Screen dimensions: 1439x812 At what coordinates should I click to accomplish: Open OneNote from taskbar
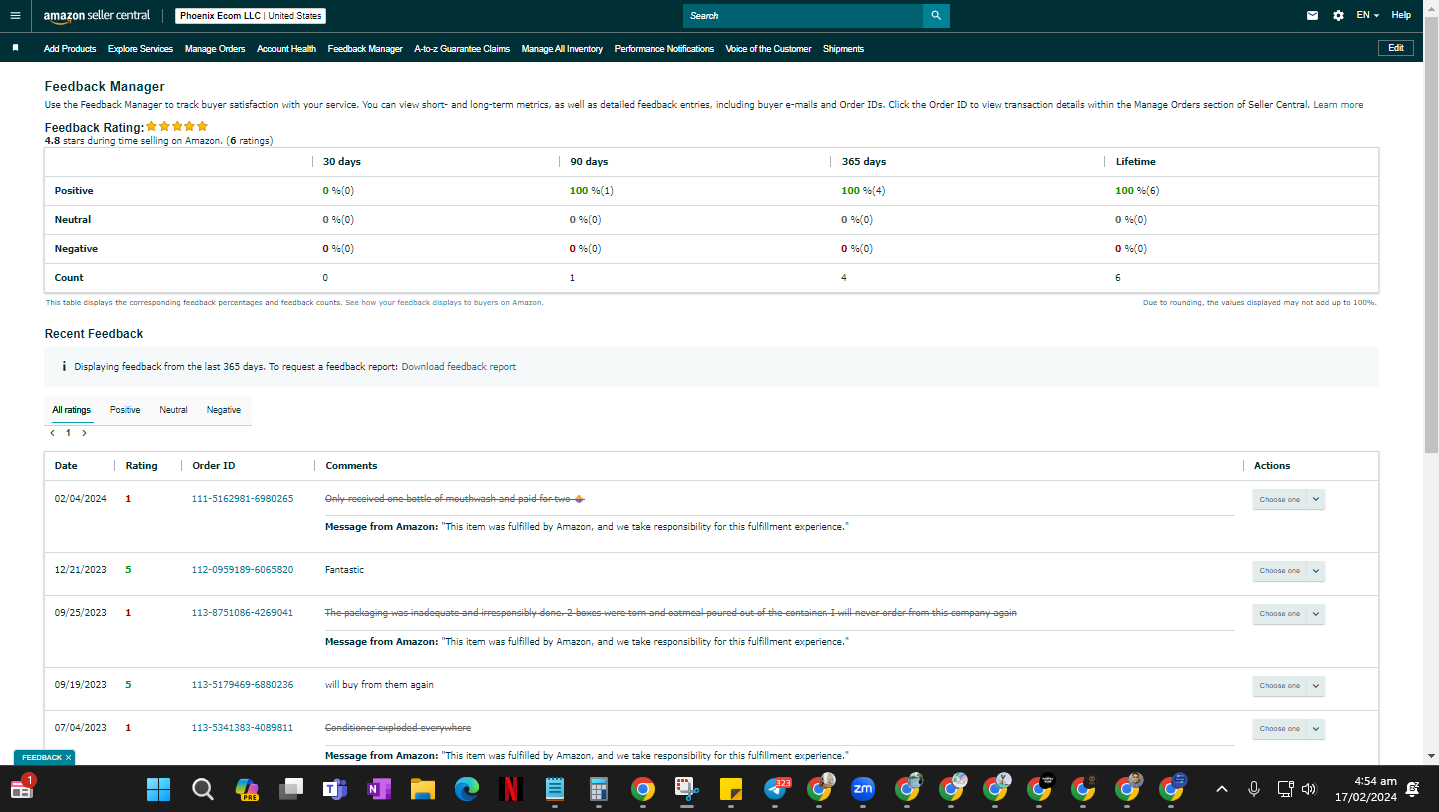coord(378,789)
